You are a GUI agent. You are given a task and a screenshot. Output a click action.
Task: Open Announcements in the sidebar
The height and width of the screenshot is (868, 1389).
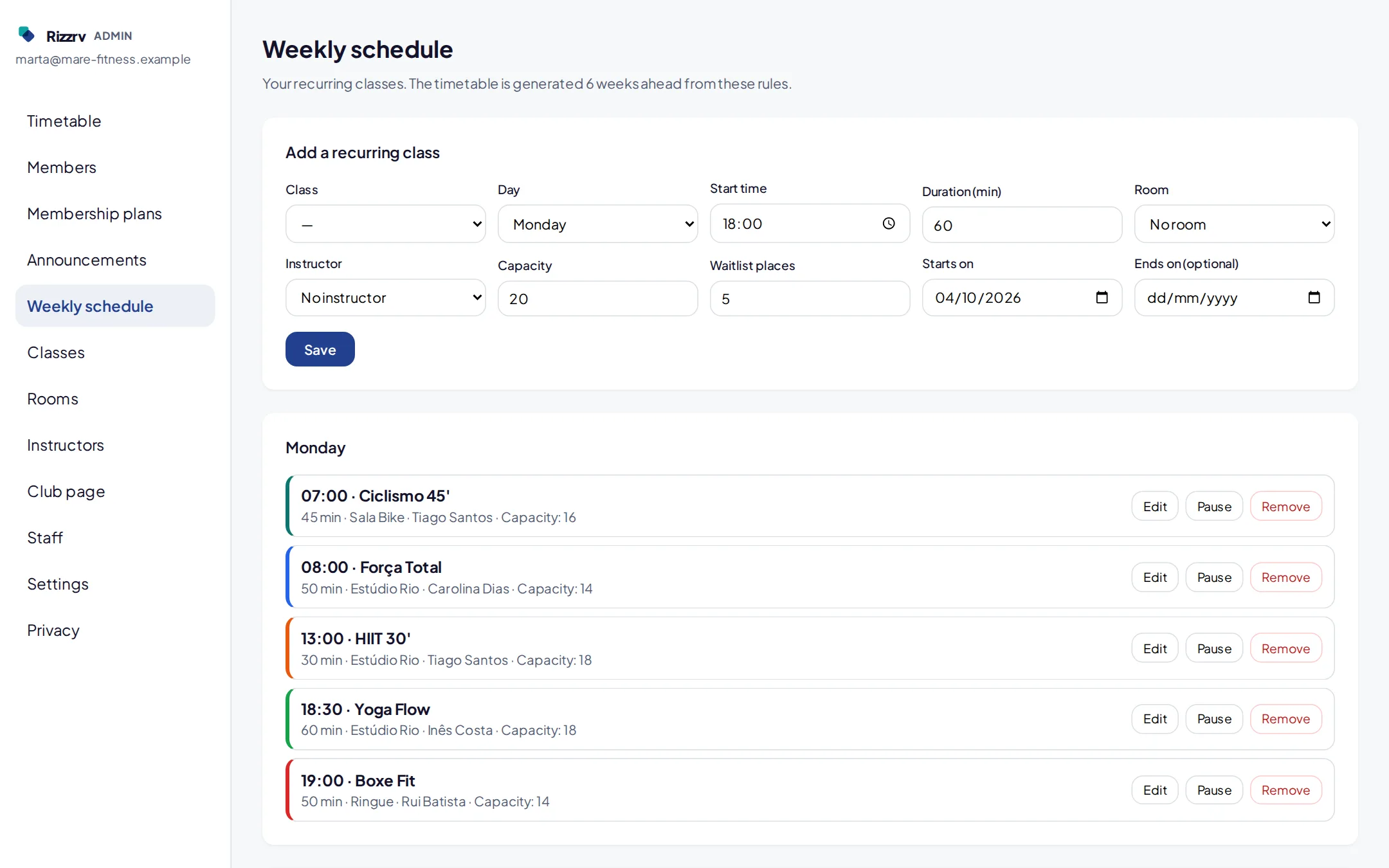(x=115, y=260)
